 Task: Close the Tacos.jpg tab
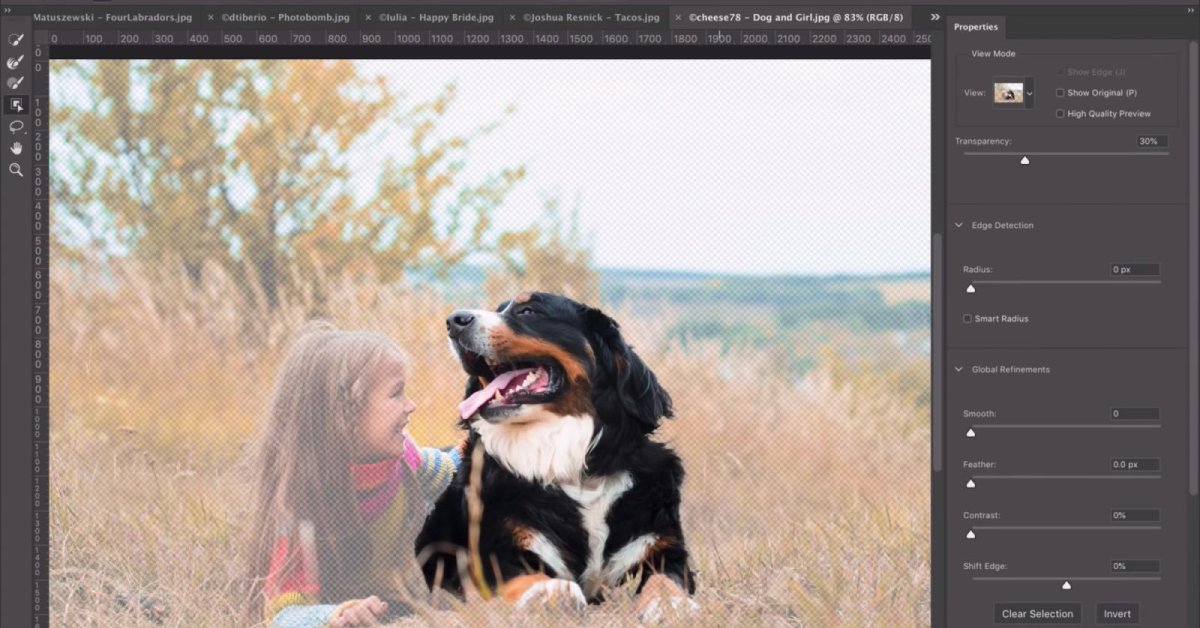click(513, 18)
